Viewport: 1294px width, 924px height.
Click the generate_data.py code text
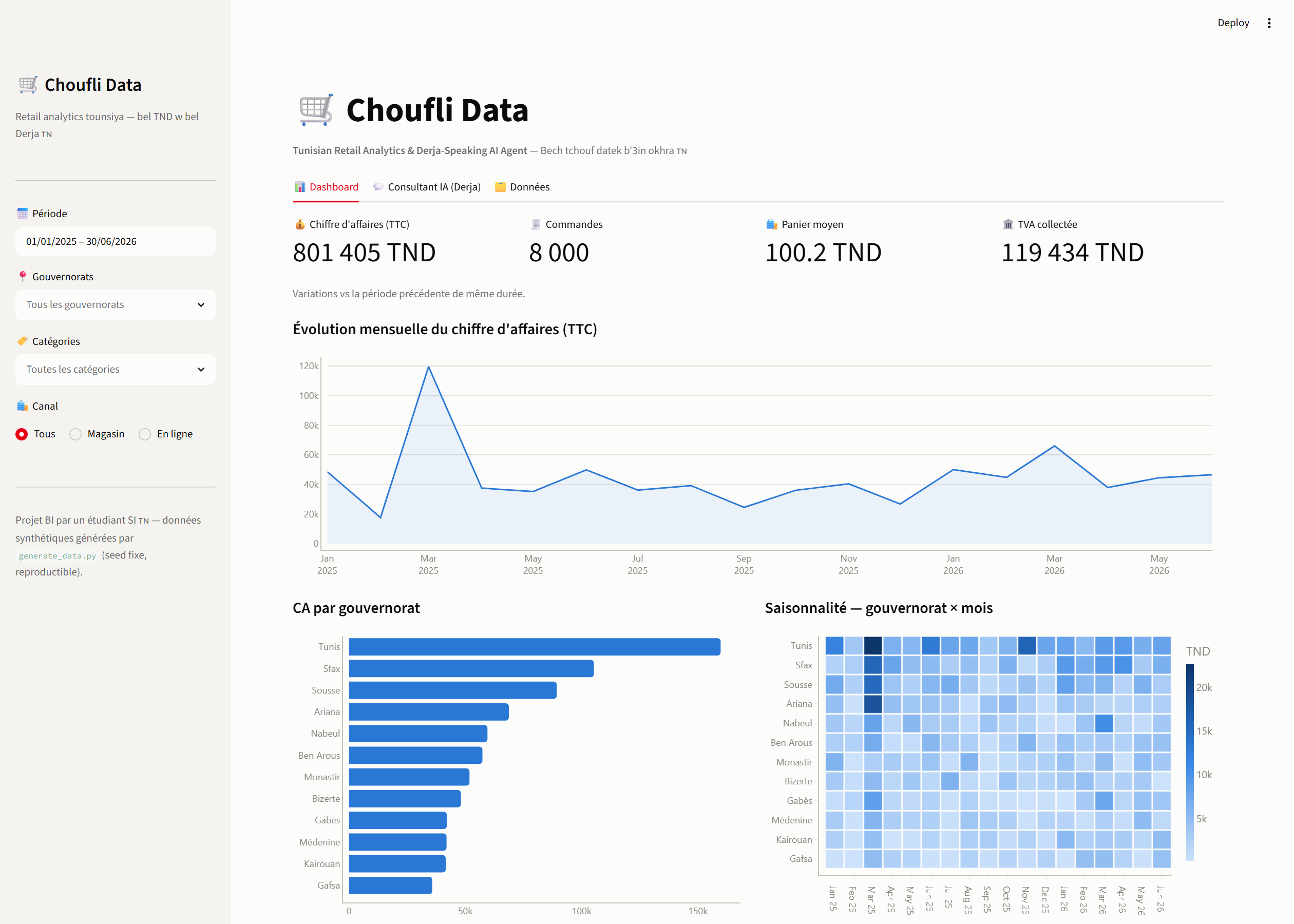pyautogui.click(x=57, y=555)
